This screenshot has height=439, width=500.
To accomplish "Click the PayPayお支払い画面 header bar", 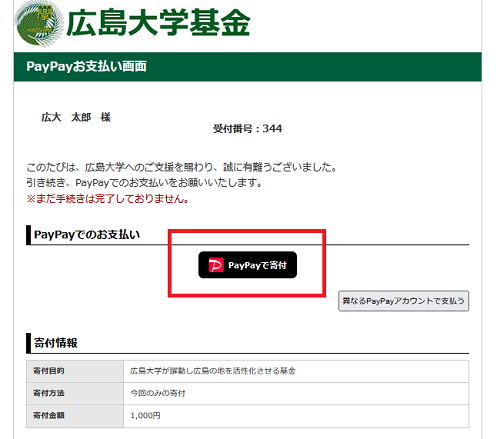I will [x=248, y=67].
